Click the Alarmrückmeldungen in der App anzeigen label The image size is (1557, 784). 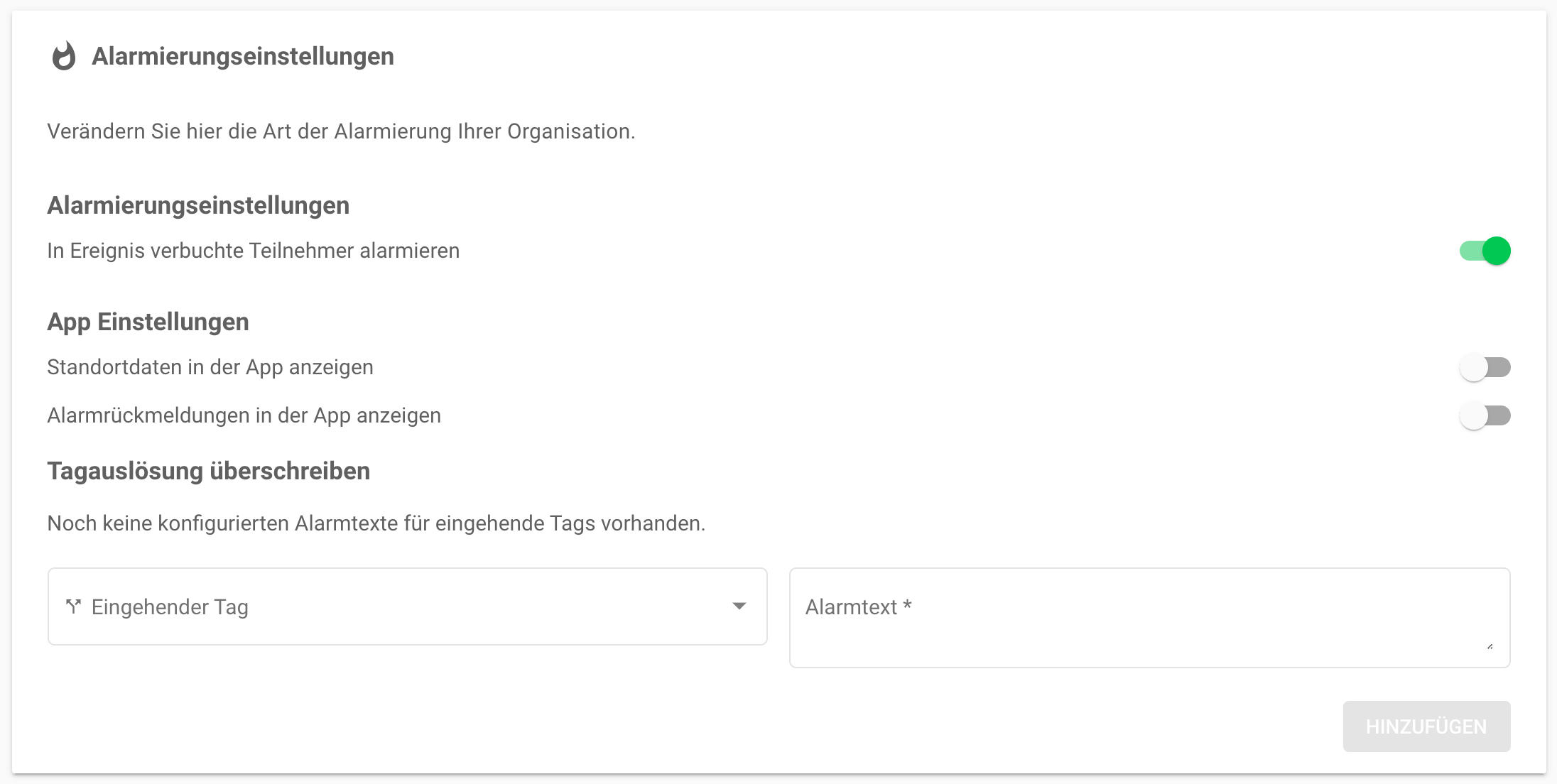pyautogui.click(x=244, y=415)
